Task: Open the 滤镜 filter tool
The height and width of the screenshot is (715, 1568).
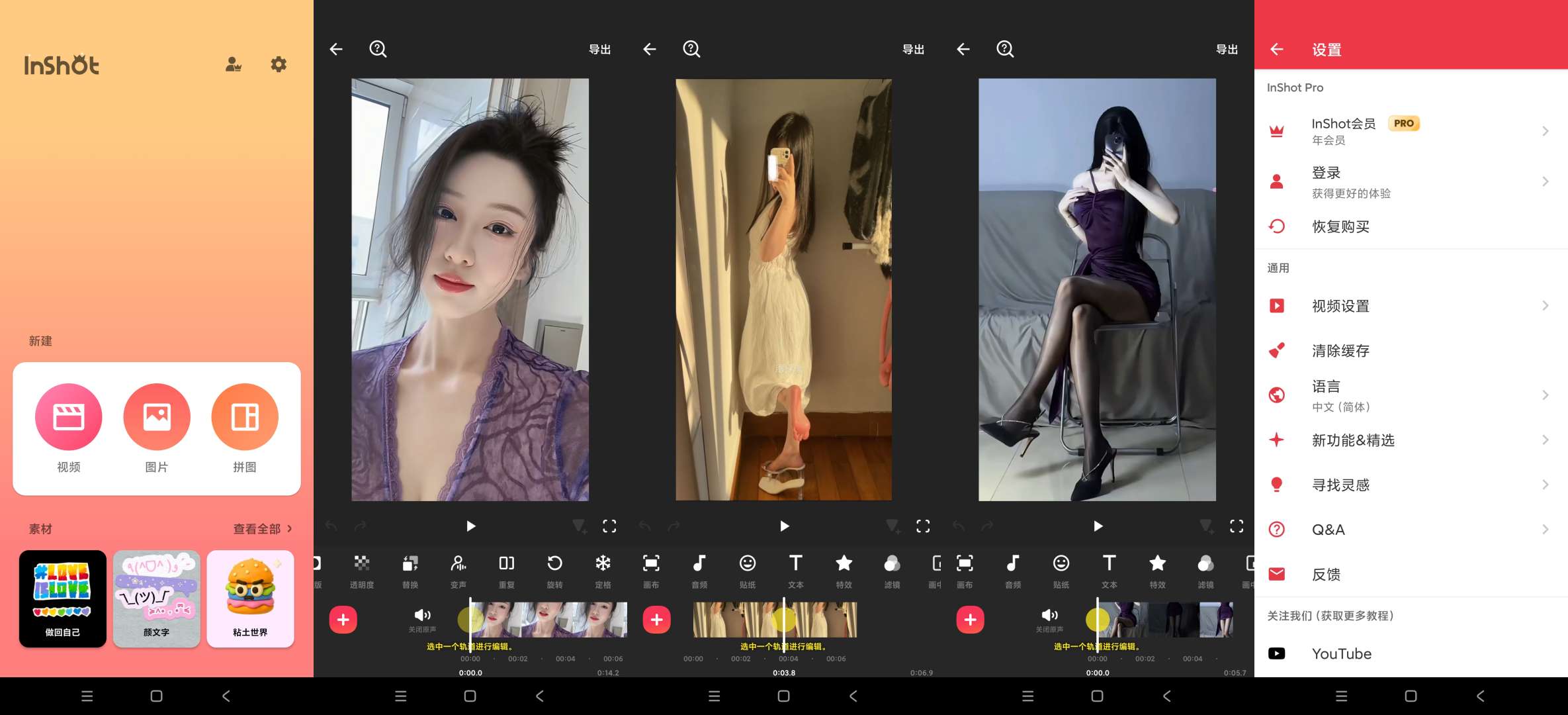Action: [x=893, y=571]
